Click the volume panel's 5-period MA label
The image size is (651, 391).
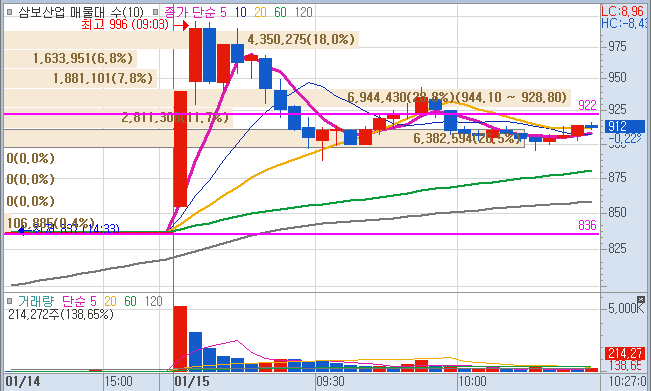tap(93, 301)
